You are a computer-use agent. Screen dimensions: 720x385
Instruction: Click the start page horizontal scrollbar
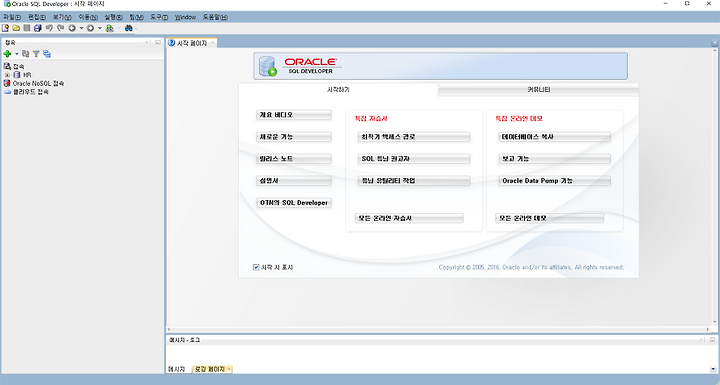pyautogui.click(x=439, y=329)
